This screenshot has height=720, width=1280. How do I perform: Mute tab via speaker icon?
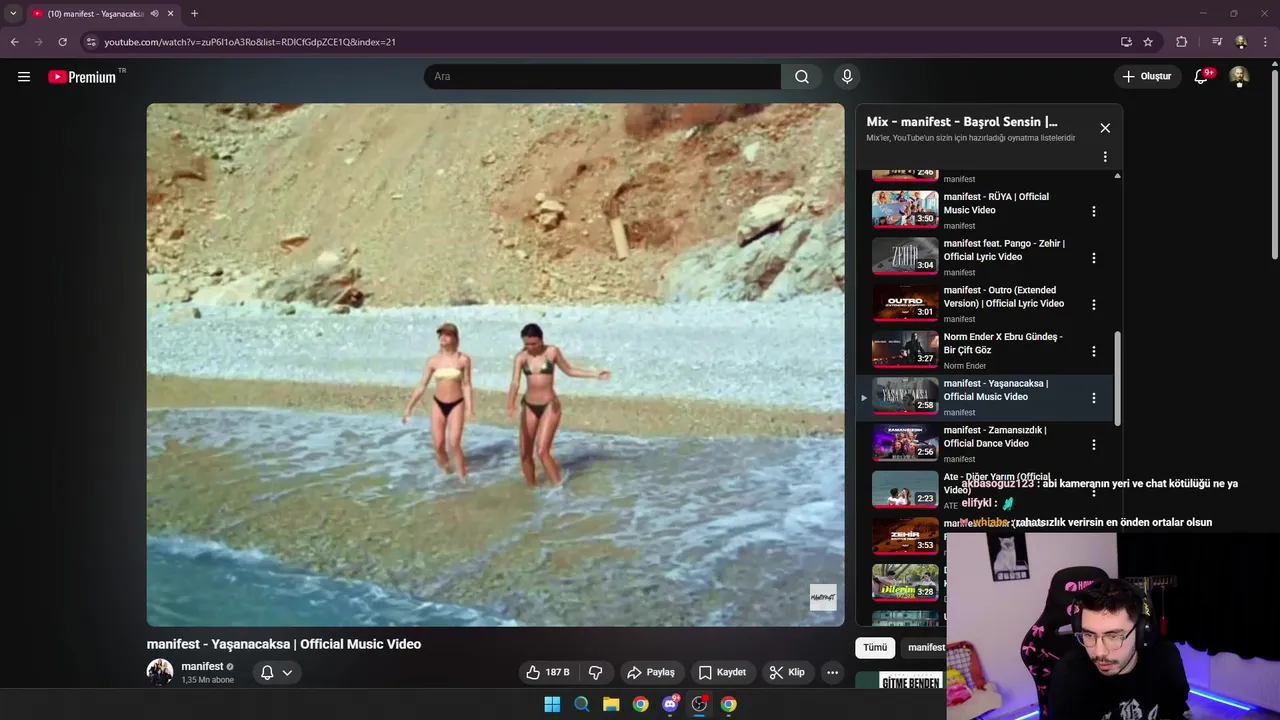154,13
